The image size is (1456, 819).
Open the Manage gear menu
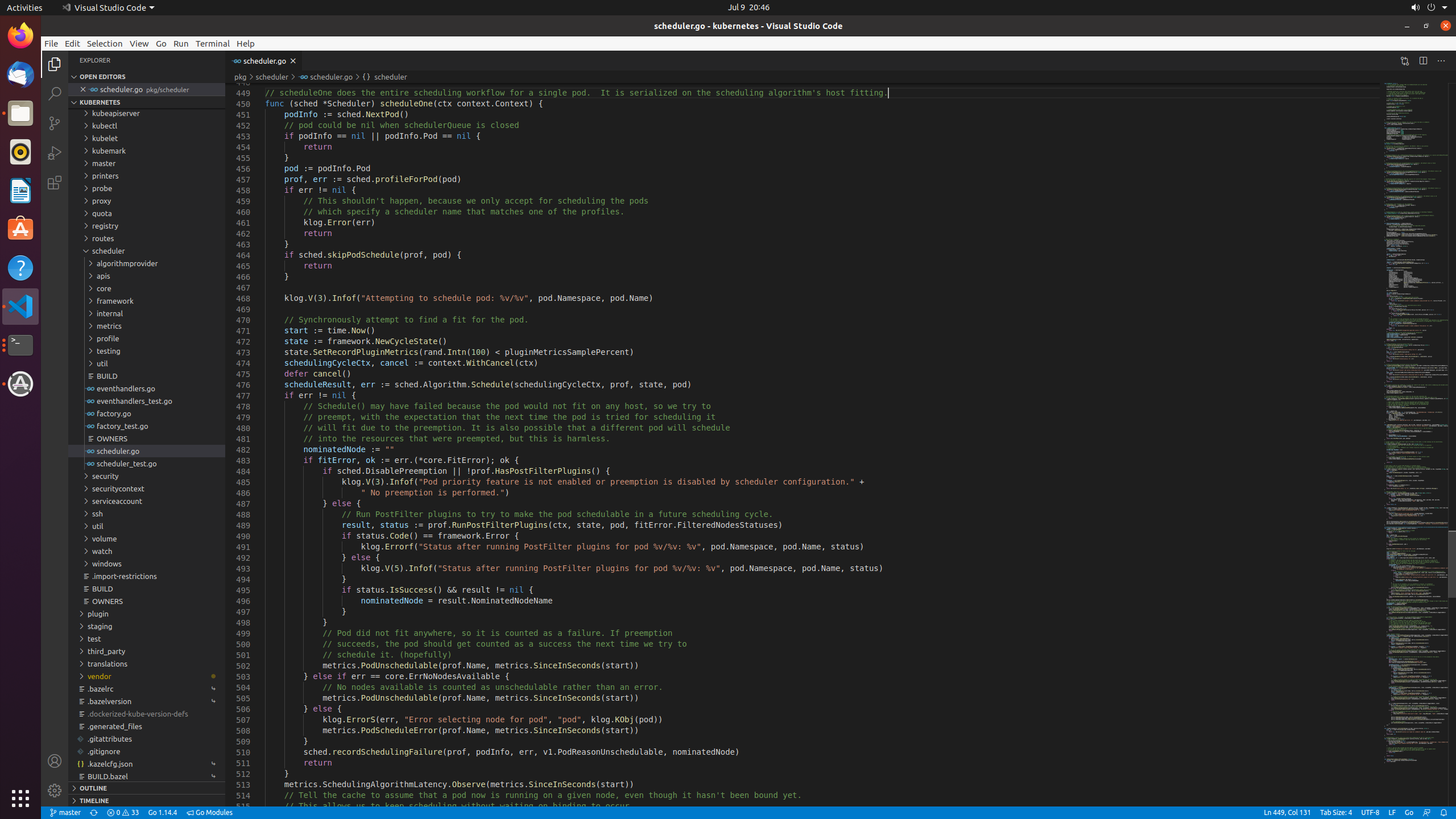pos(55,791)
